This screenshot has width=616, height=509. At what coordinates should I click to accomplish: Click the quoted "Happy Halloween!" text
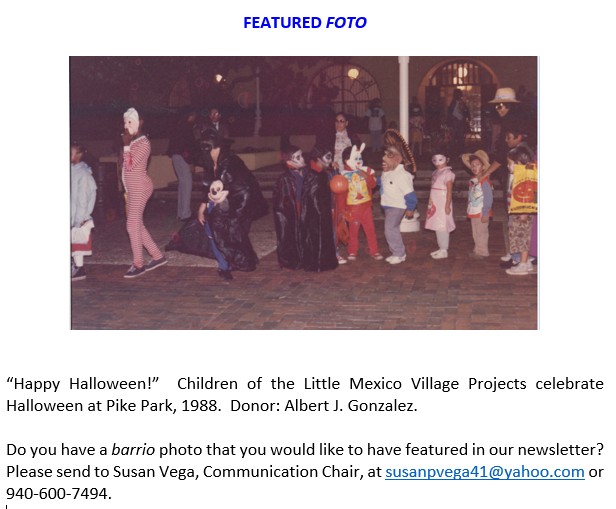click(82, 384)
